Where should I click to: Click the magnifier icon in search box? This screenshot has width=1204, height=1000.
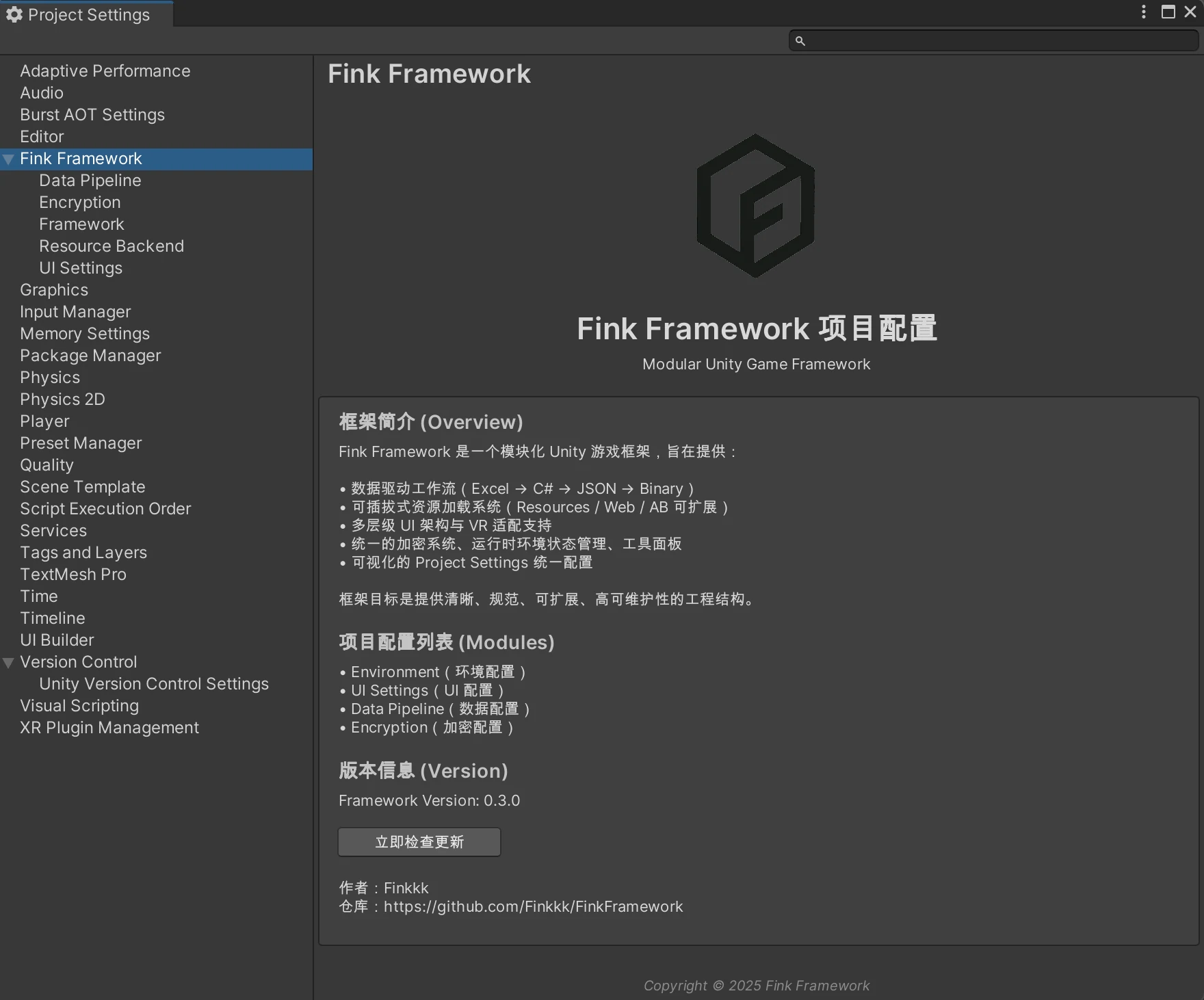800,41
